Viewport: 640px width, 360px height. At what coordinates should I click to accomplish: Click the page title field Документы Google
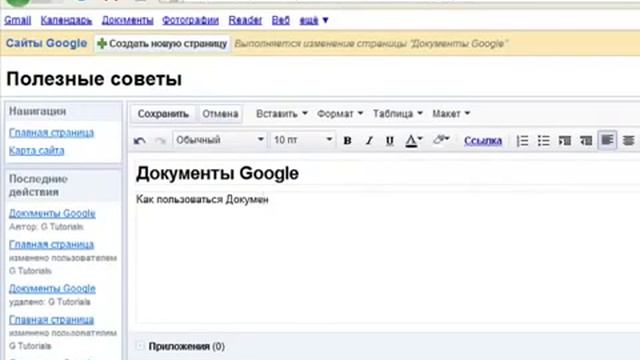217,173
